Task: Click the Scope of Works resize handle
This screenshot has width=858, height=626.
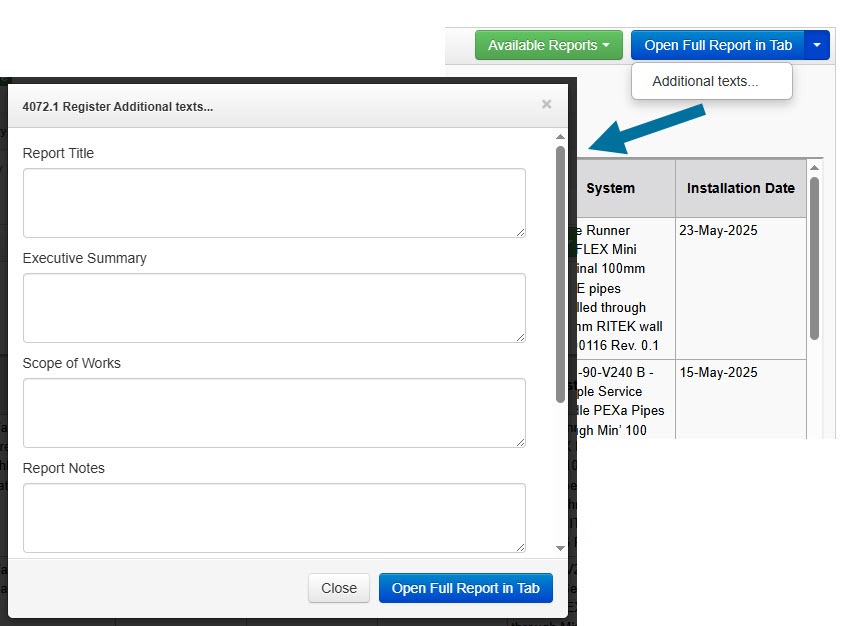Action: click(520, 442)
